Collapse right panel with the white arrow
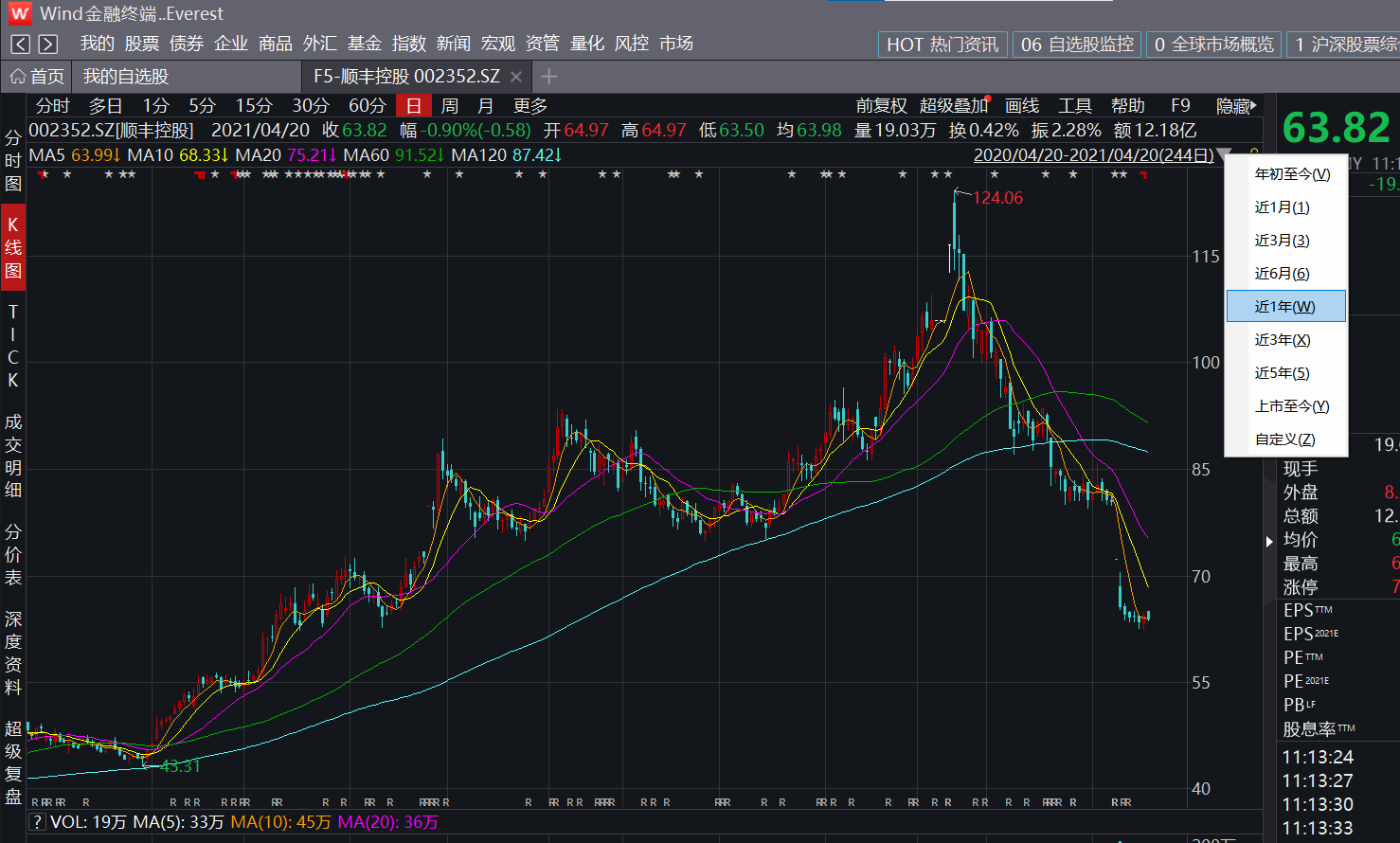This screenshot has height=843, width=1400. point(1269,541)
